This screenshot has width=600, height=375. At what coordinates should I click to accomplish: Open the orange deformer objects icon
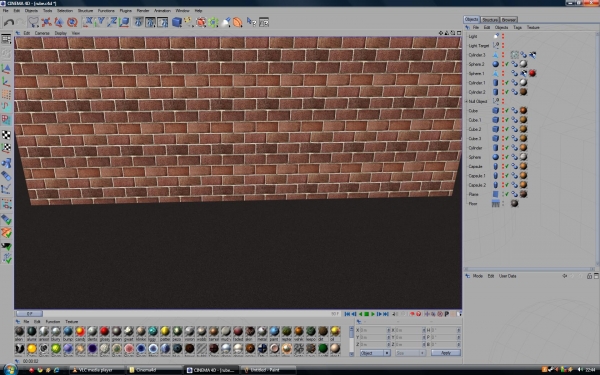[238, 22]
